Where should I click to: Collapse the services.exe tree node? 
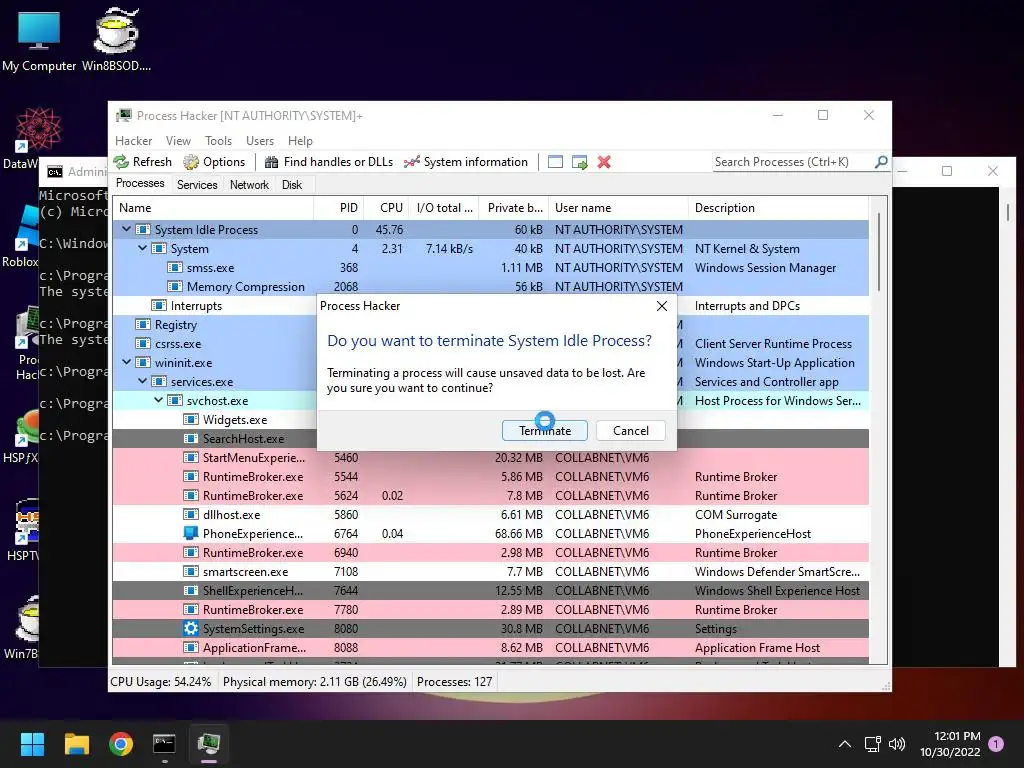(142, 381)
